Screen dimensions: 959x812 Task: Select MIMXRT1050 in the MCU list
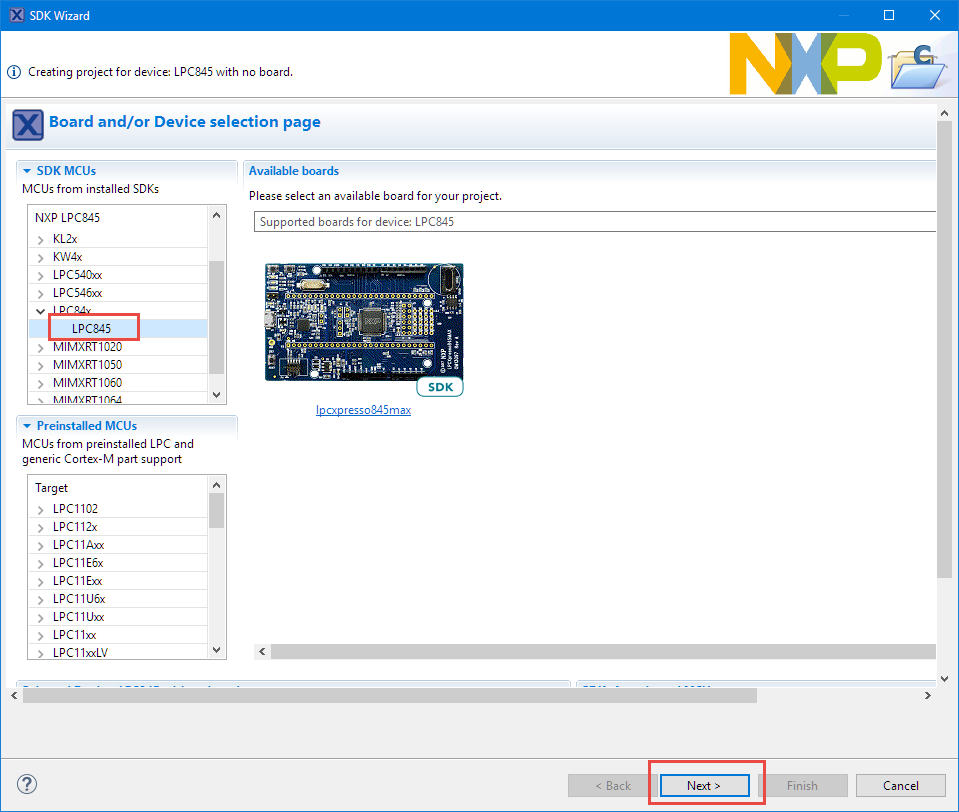point(87,365)
